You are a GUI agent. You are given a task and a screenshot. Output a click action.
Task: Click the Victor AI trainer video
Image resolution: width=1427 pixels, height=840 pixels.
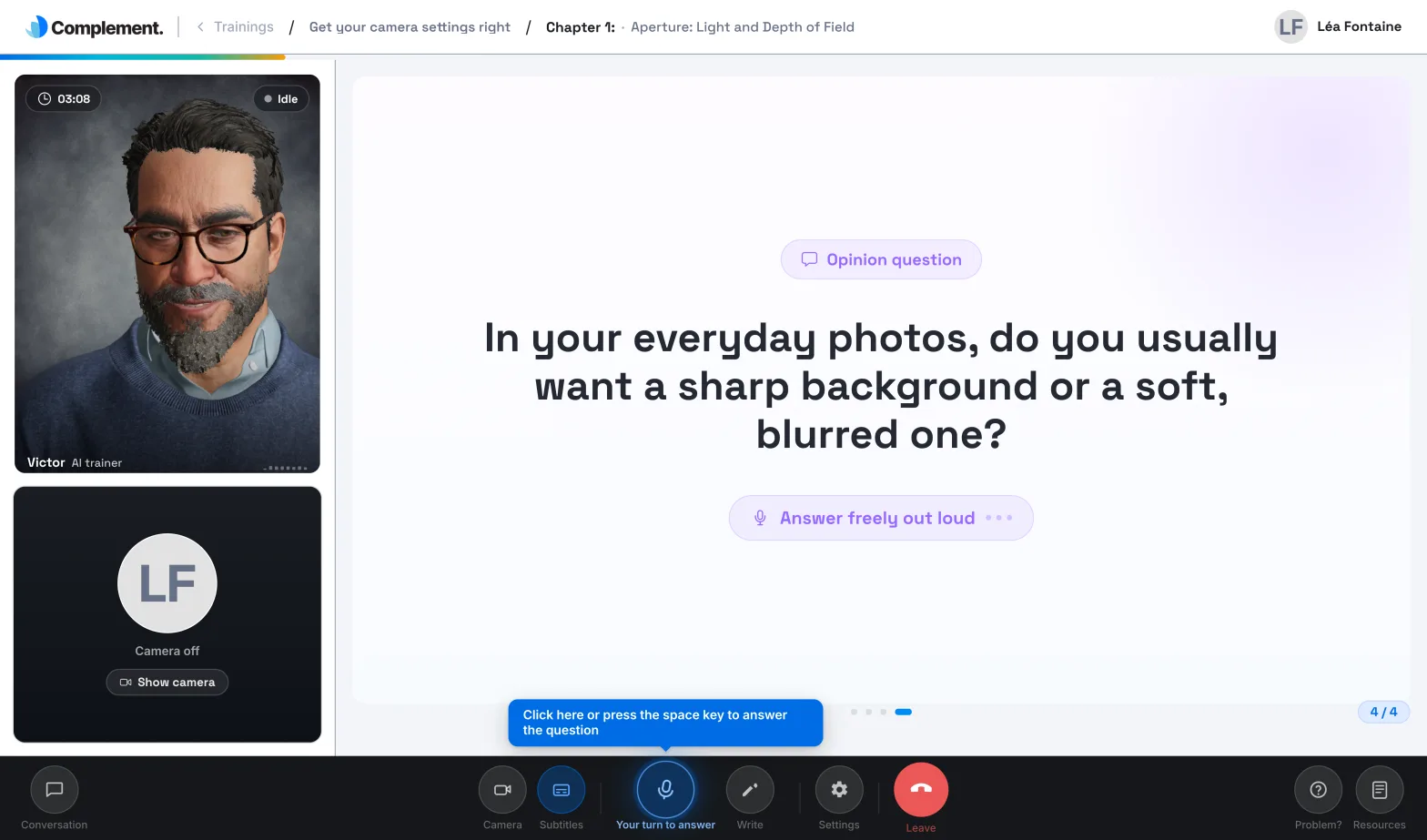click(167, 274)
